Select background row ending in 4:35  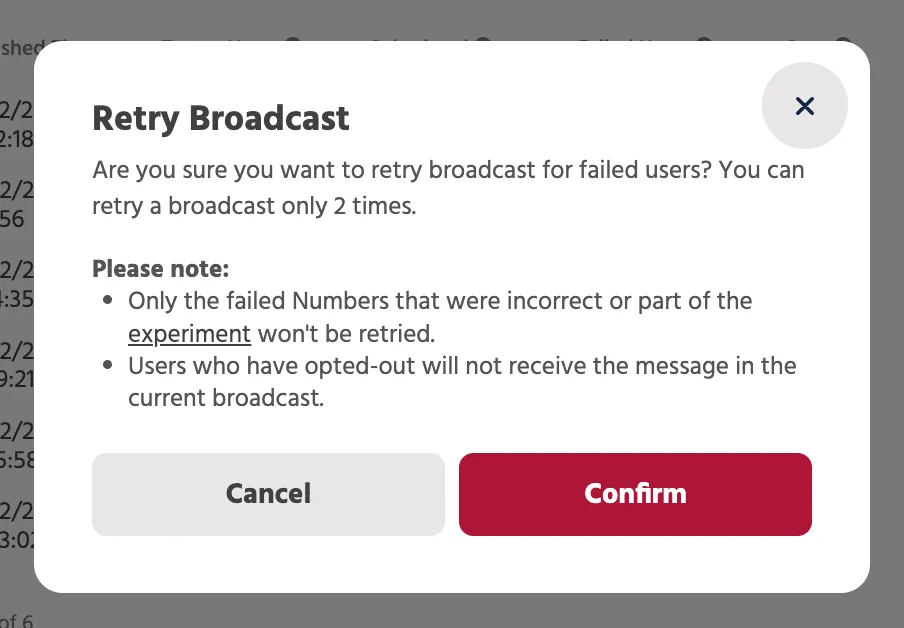(x=17, y=285)
